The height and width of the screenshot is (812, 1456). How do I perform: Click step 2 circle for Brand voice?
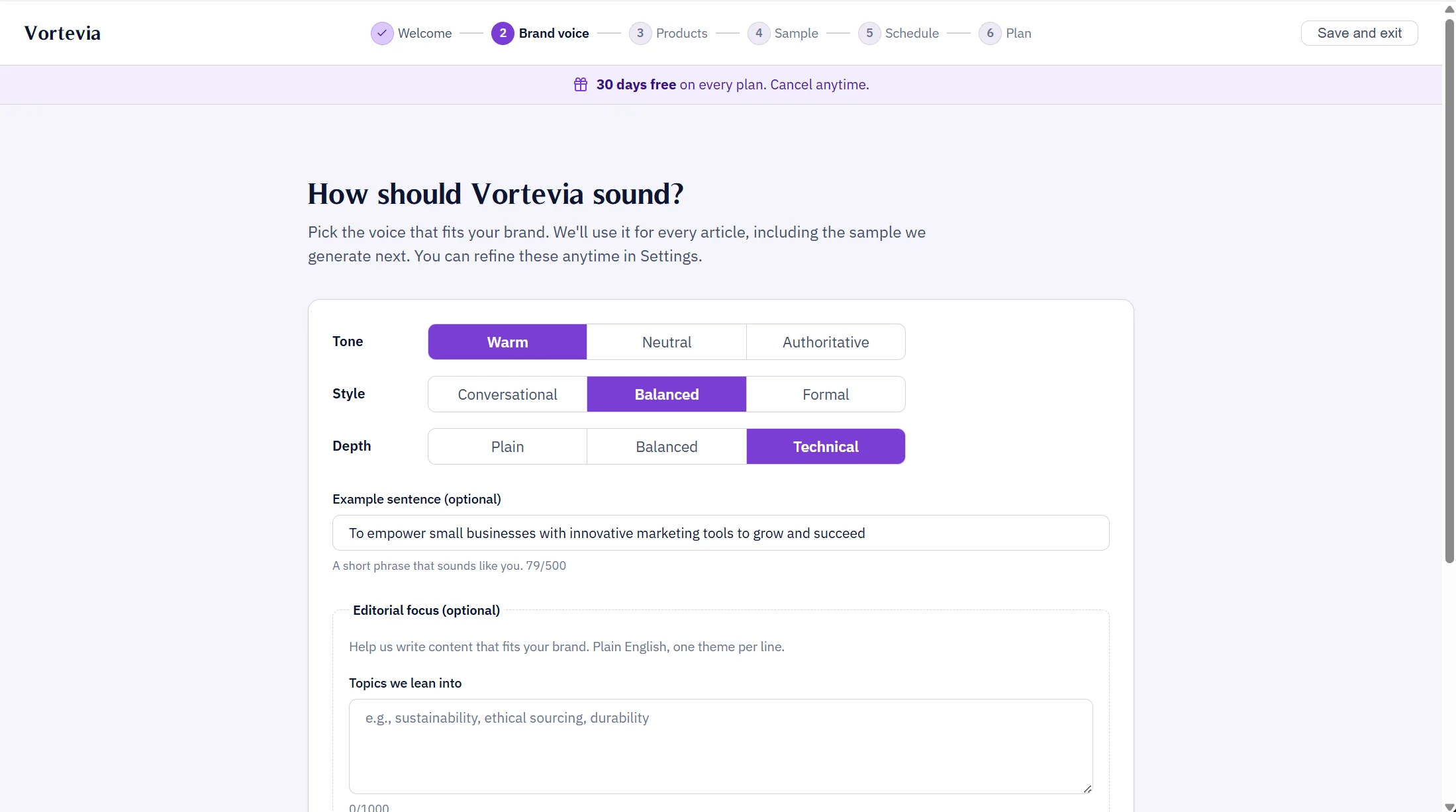pyautogui.click(x=503, y=33)
